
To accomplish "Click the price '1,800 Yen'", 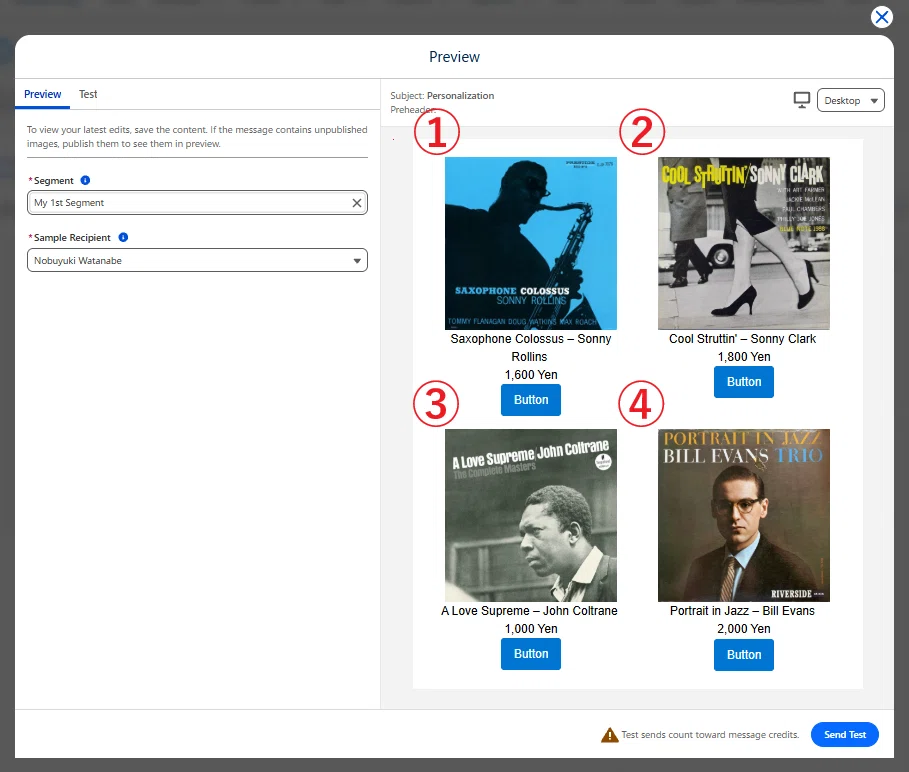I will tap(744, 357).
